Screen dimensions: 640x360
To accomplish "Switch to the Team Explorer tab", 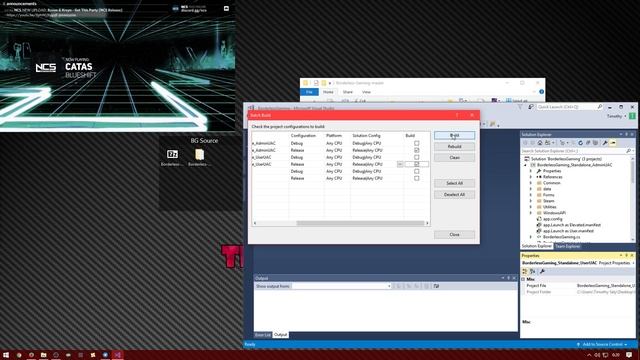I will (x=567, y=246).
